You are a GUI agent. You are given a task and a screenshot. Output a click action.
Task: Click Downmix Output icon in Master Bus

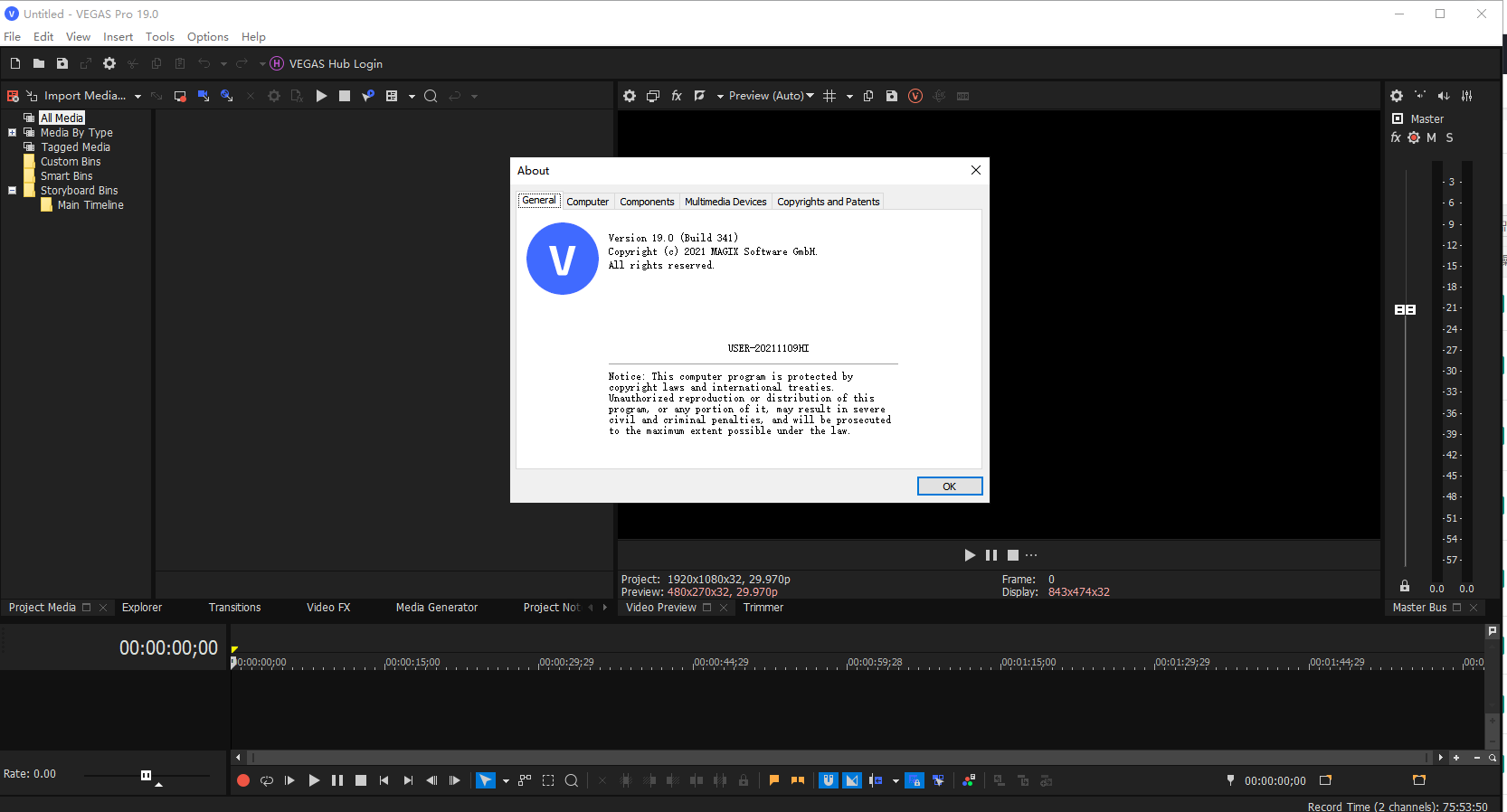(x=1420, y=96)
